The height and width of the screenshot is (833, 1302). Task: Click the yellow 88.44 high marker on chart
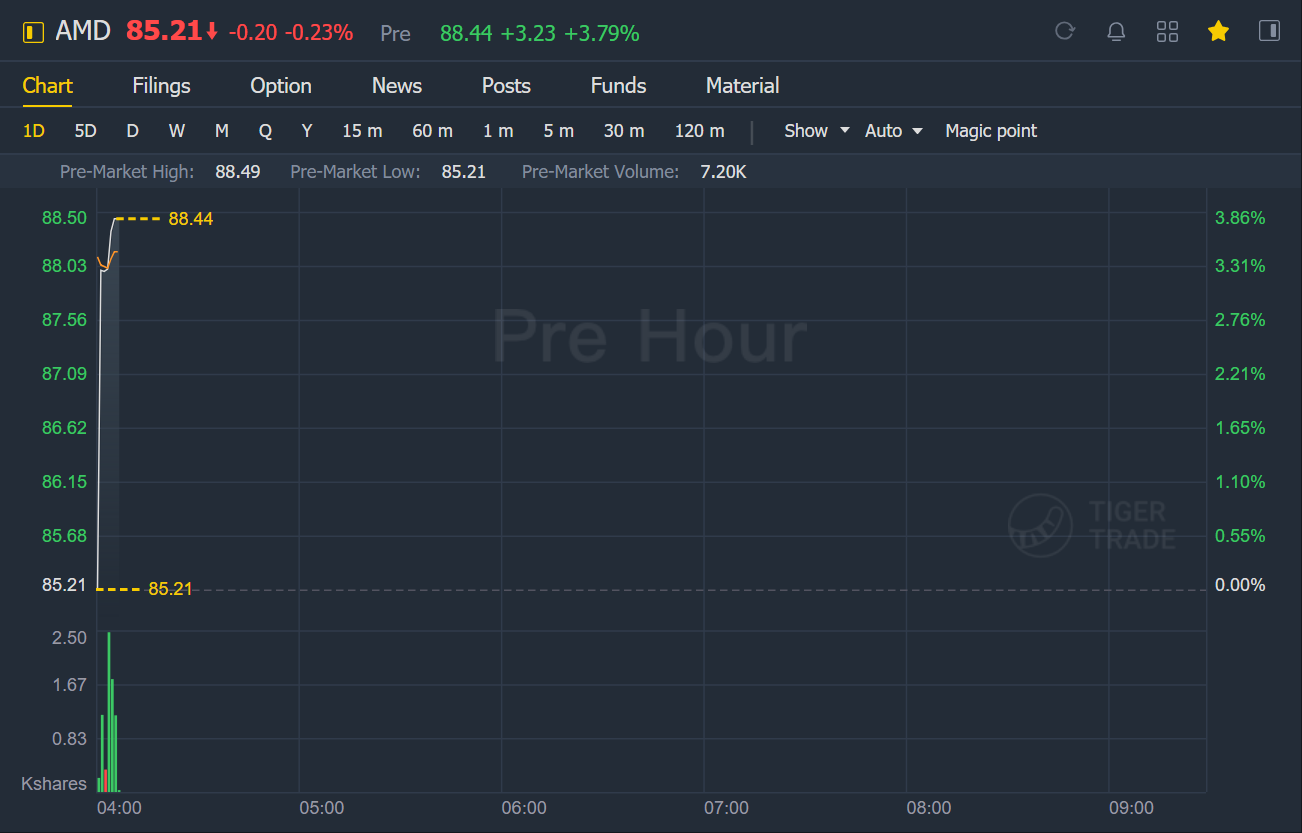click(x=190, y=219)
